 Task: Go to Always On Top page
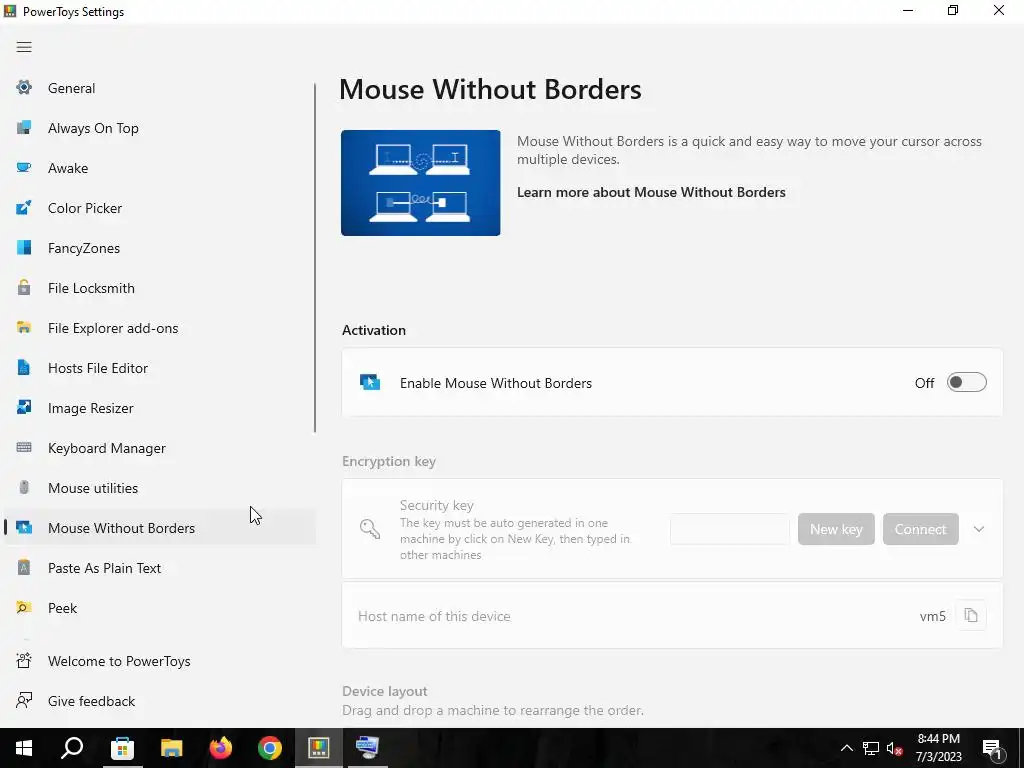pos(159,128)
